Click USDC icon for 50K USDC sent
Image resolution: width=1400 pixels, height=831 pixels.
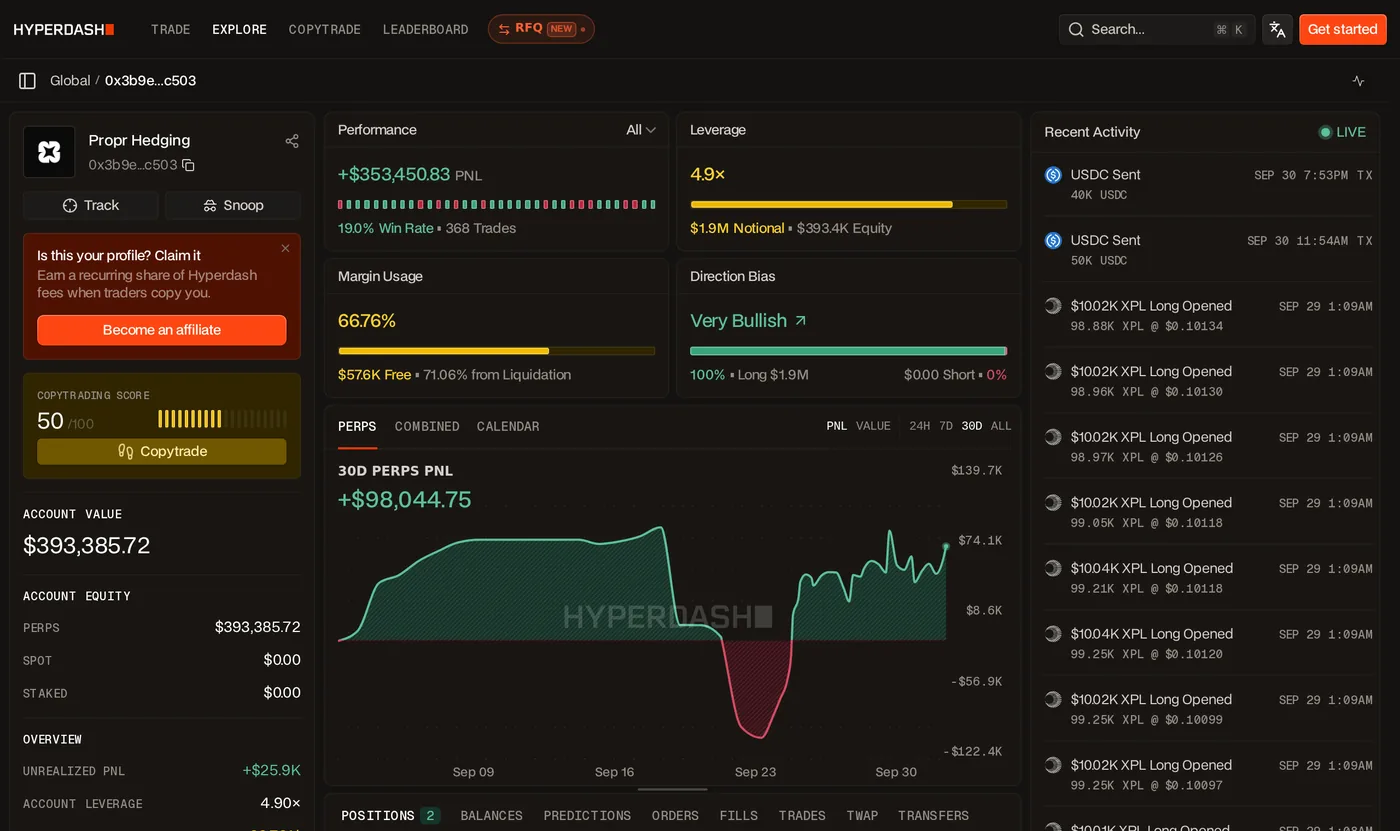[x=1053, y=241]
